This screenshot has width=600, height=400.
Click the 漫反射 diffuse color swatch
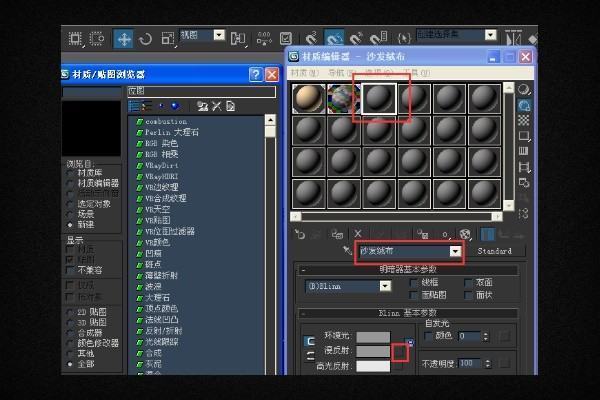[x=373, y=352]
